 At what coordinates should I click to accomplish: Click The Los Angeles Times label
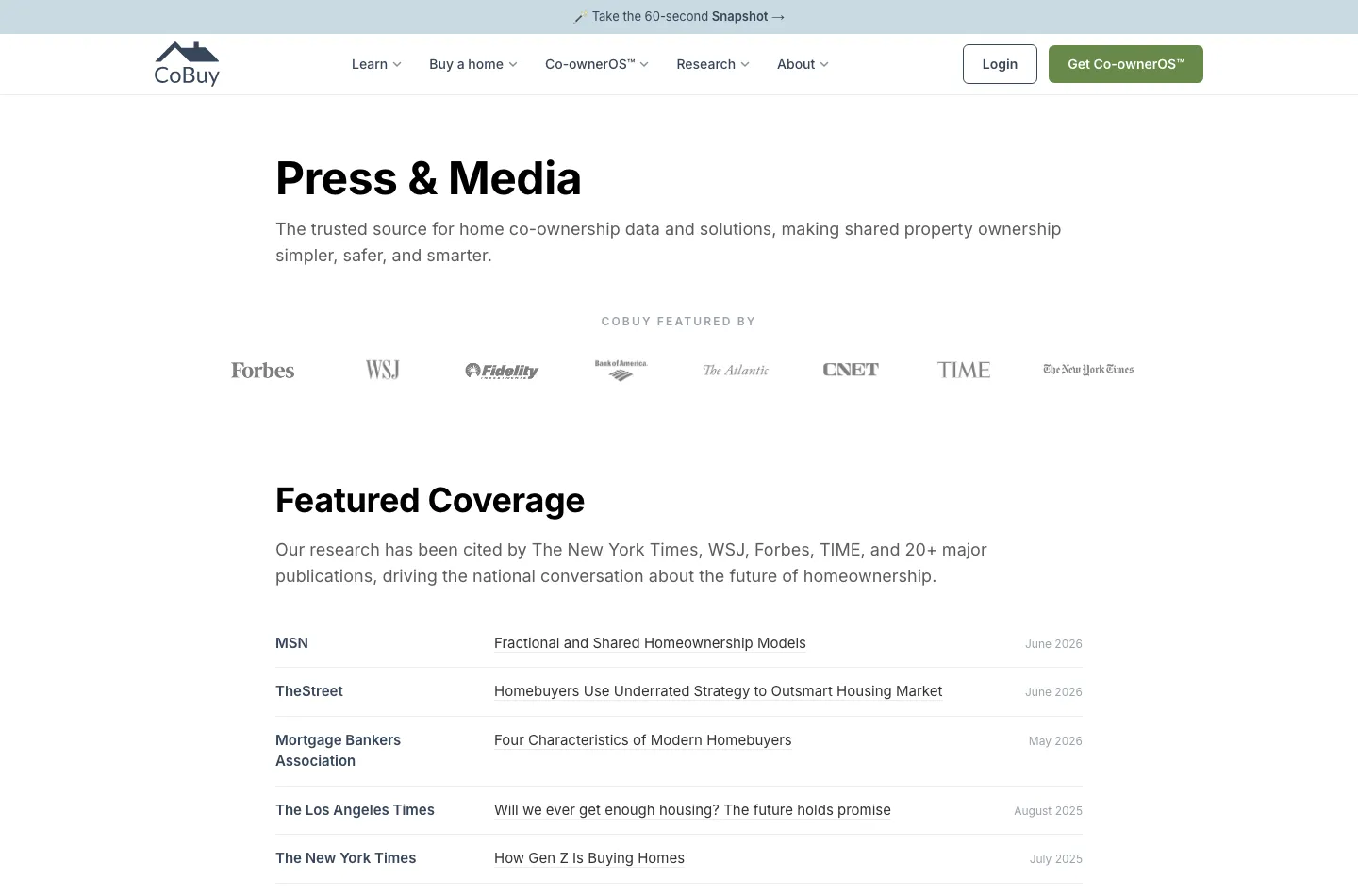pos(355,810)
